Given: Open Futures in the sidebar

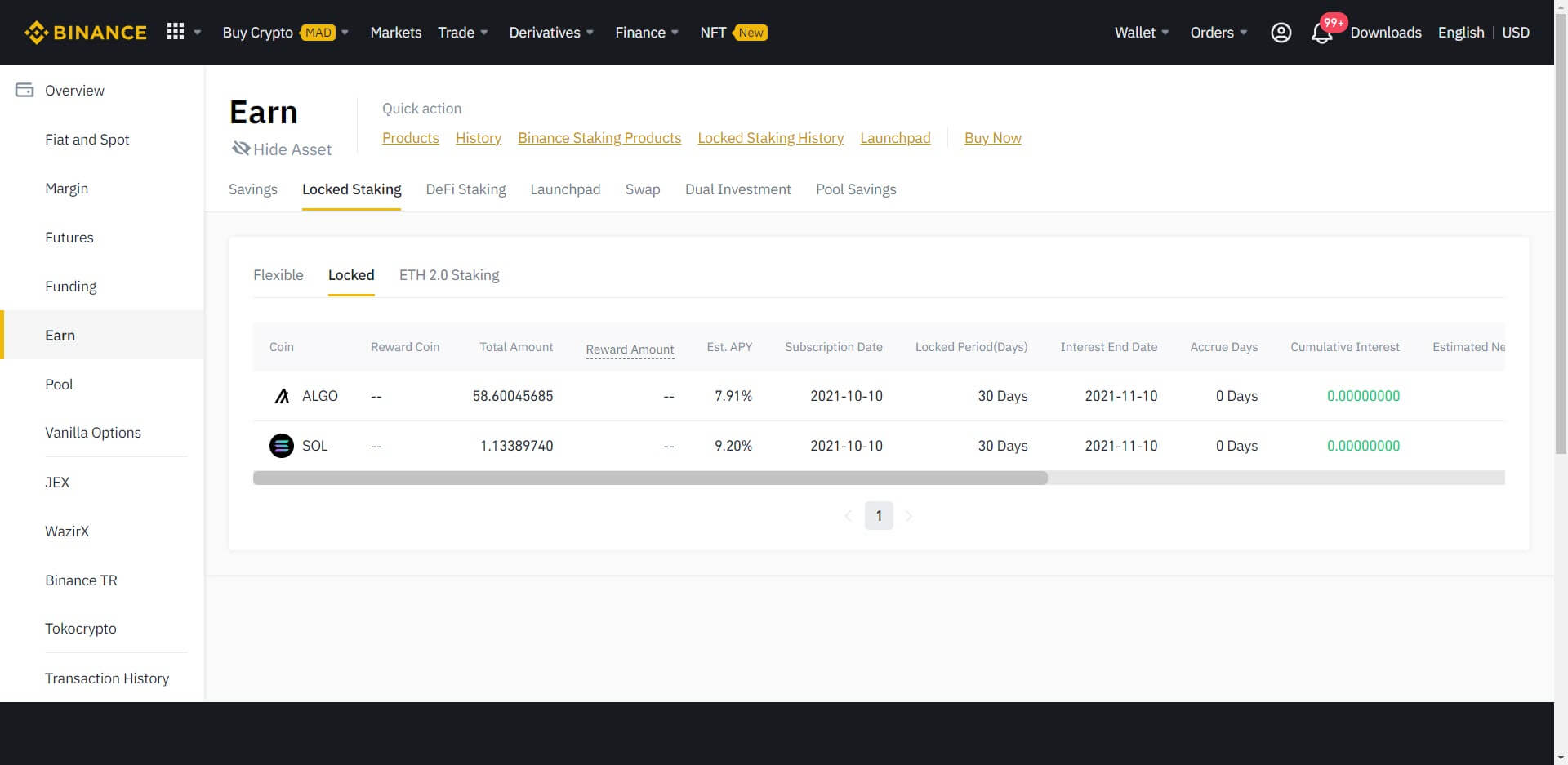Looking at the screenshot, I should pyautogui.click(x=69, y=238).
